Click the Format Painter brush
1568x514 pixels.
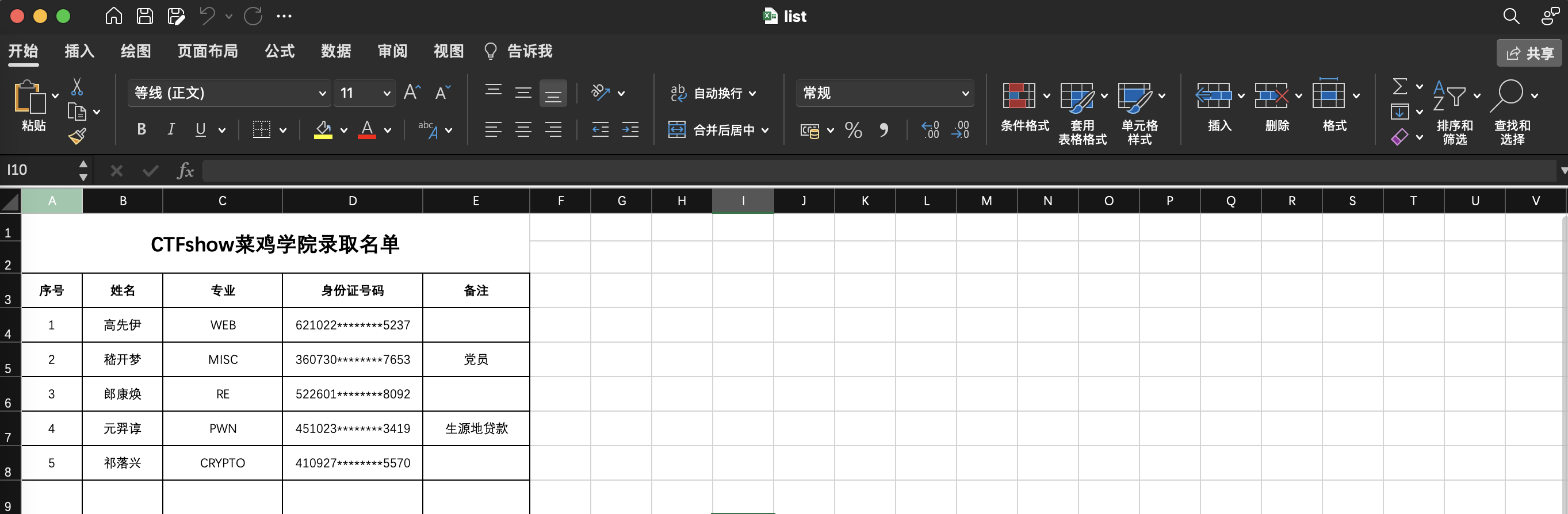tap(77, 136)
